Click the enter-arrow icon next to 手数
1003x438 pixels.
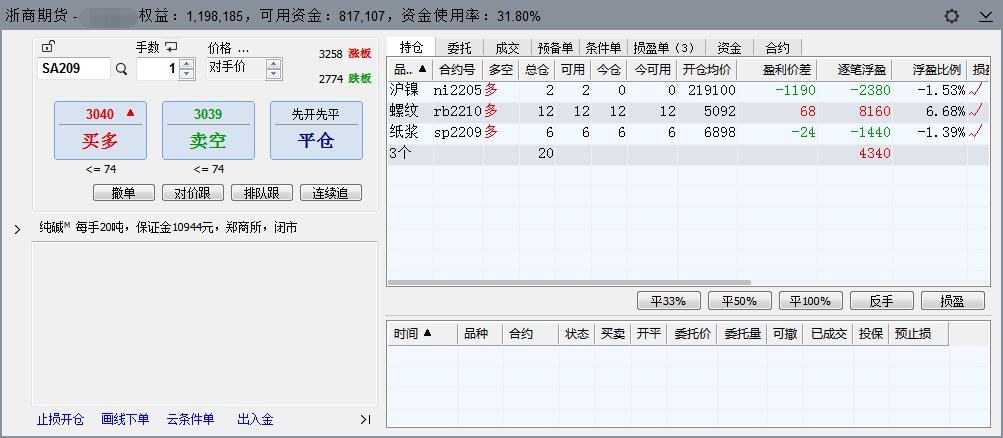tap(171, 47)
